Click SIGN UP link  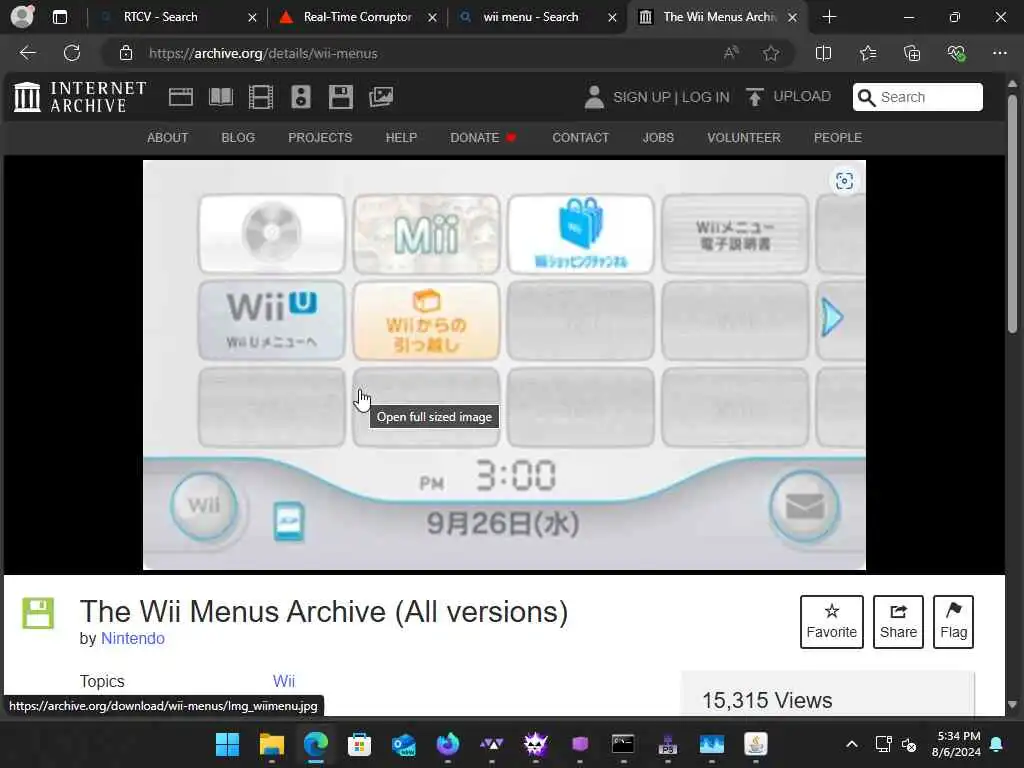[x=641, y=97]
